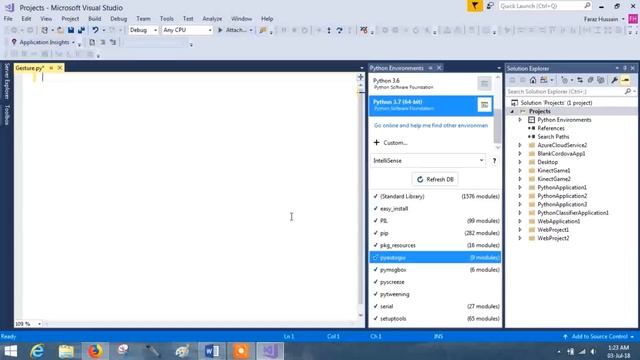Toggle the setuptools checkmark
The width and height of the screenshot is (640, 360).
click(376, 318)
